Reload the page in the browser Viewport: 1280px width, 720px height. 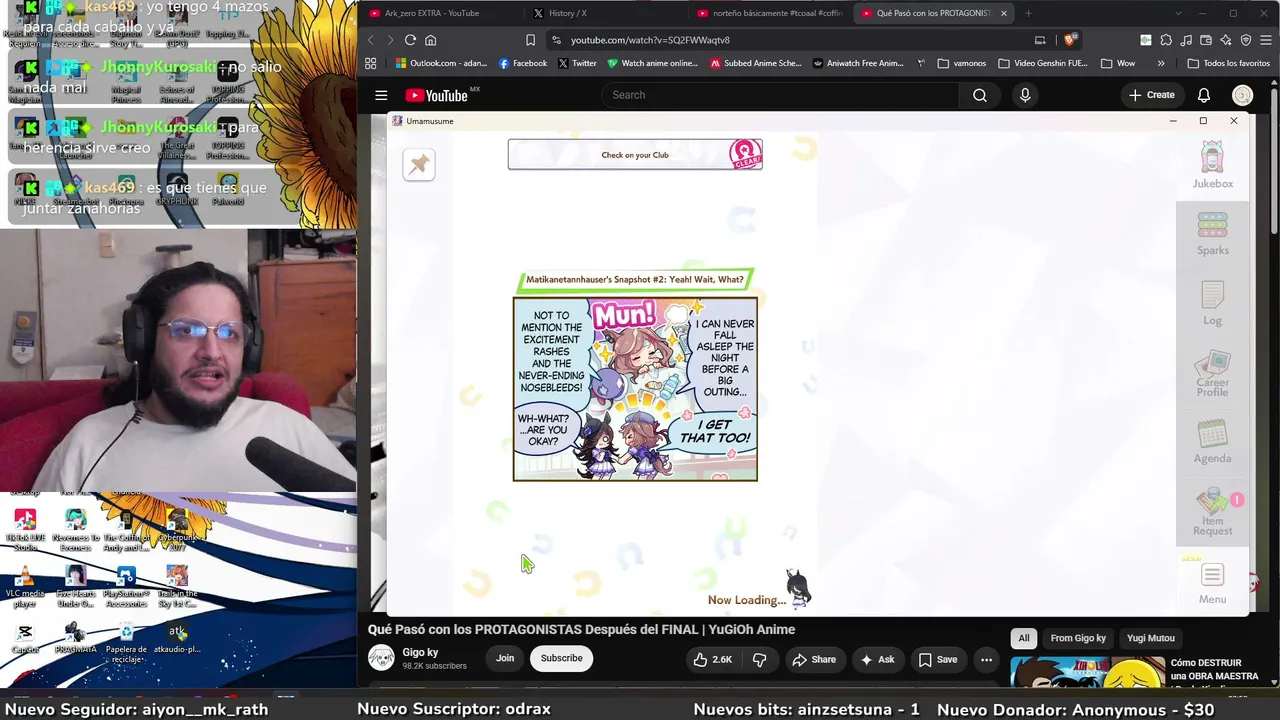410,40
